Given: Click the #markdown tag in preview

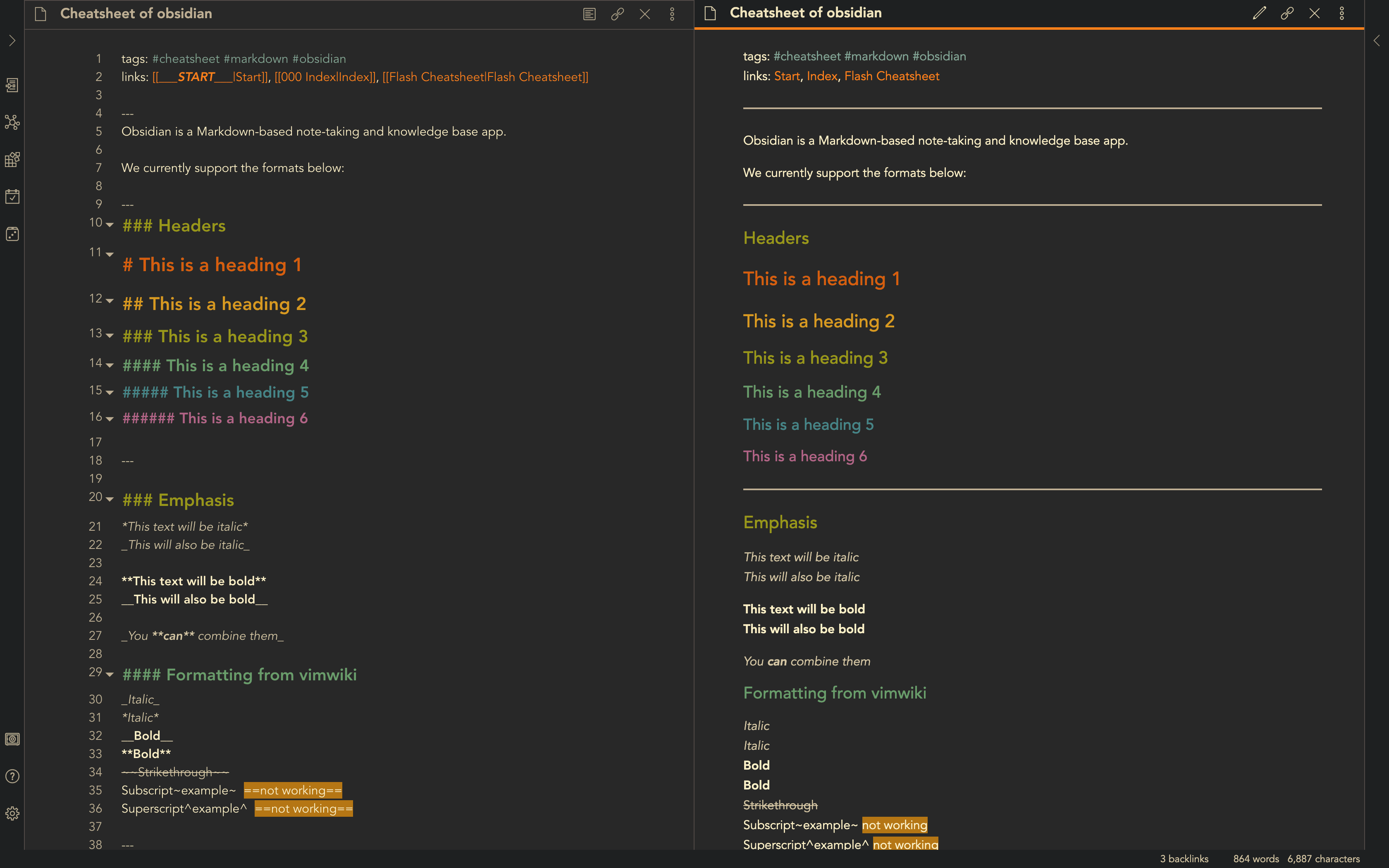Looking at the screenshot, I should (x=876, y=56).
